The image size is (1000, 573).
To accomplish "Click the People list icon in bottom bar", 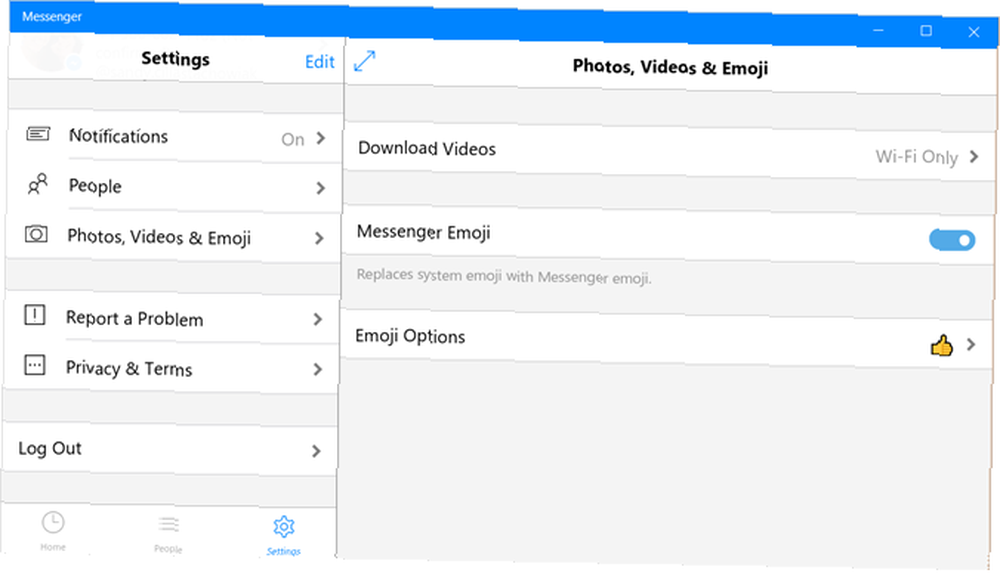I will point(169,525).
